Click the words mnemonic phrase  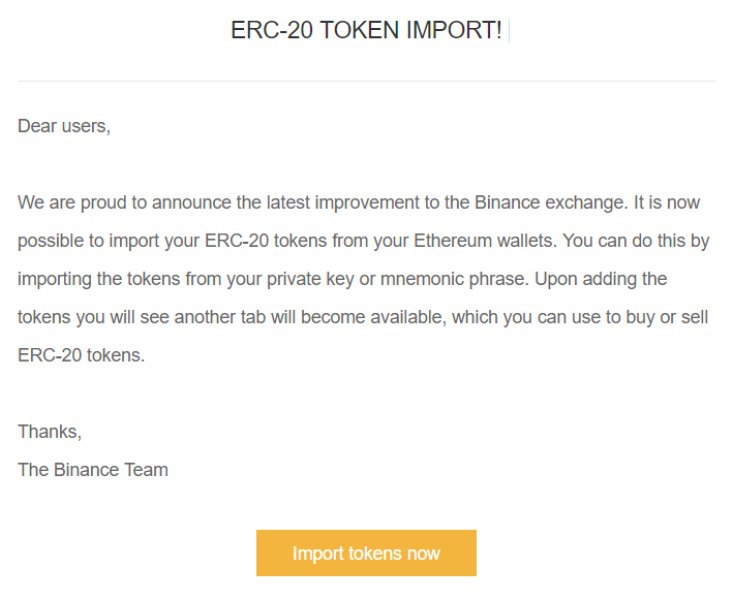click(x=455, y=279)
